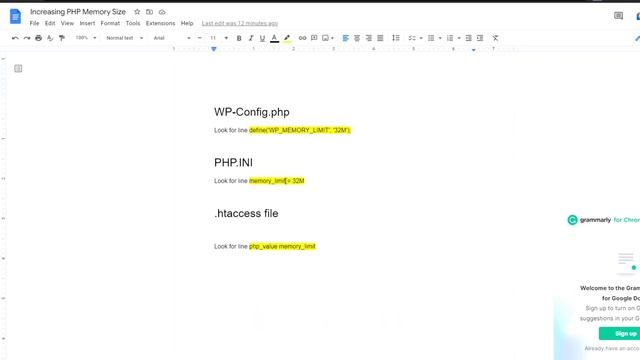640x360 pixels.
Task: Move document to folder icon
Action: [149, 12]
